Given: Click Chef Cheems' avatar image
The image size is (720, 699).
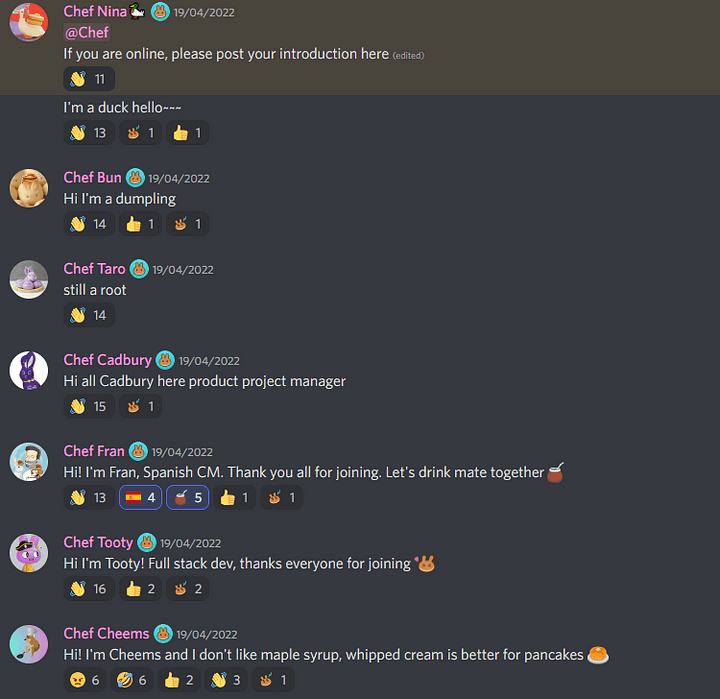Looking at the screenshot, I should tap(28, 644).
